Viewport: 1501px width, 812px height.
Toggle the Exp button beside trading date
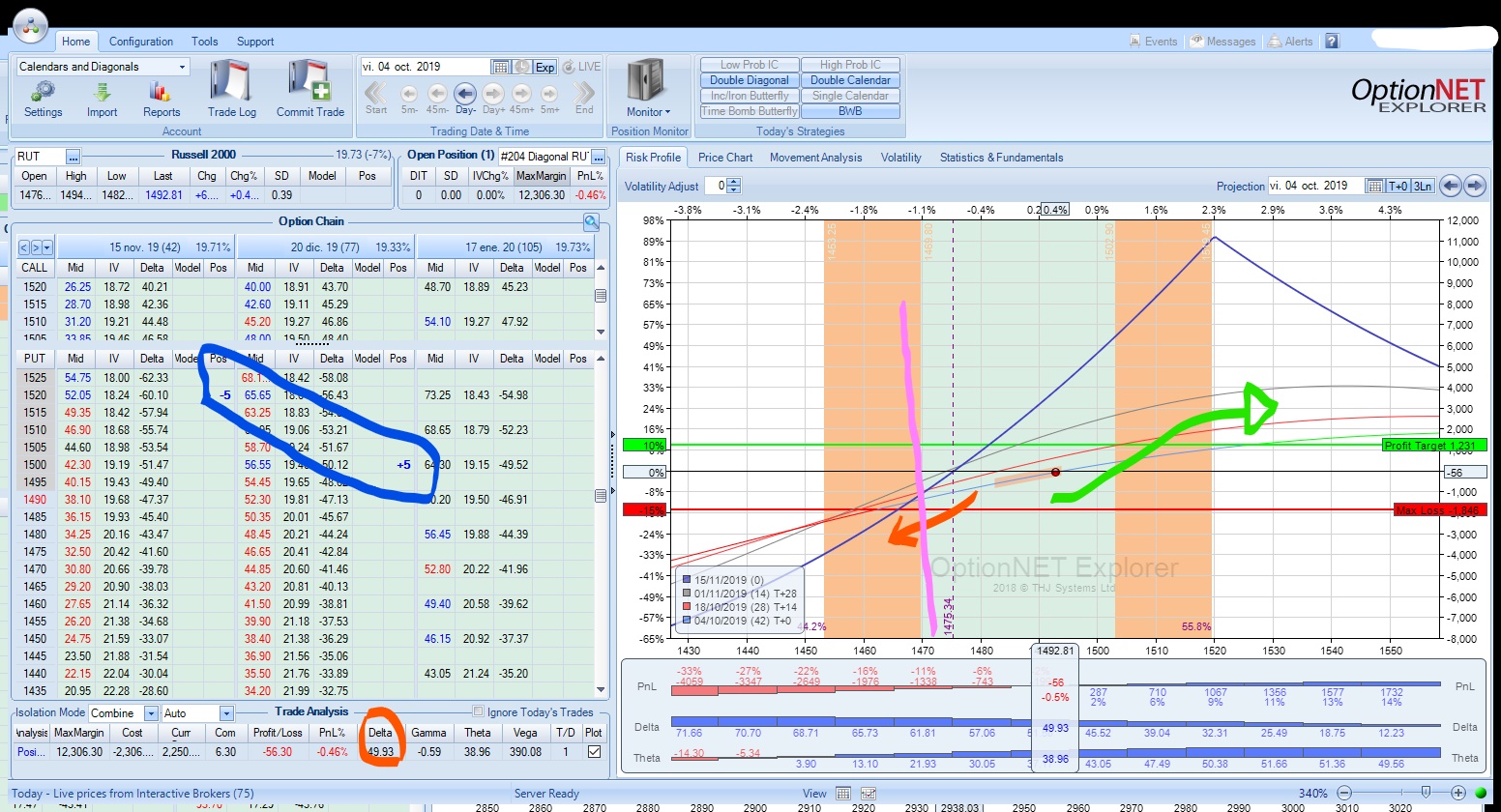tap(545, 67)
